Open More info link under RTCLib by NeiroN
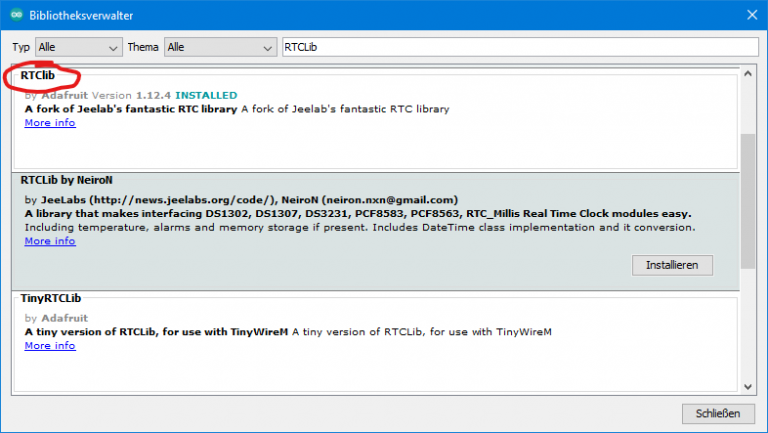768x433 pixels. (x=50, y=241)
